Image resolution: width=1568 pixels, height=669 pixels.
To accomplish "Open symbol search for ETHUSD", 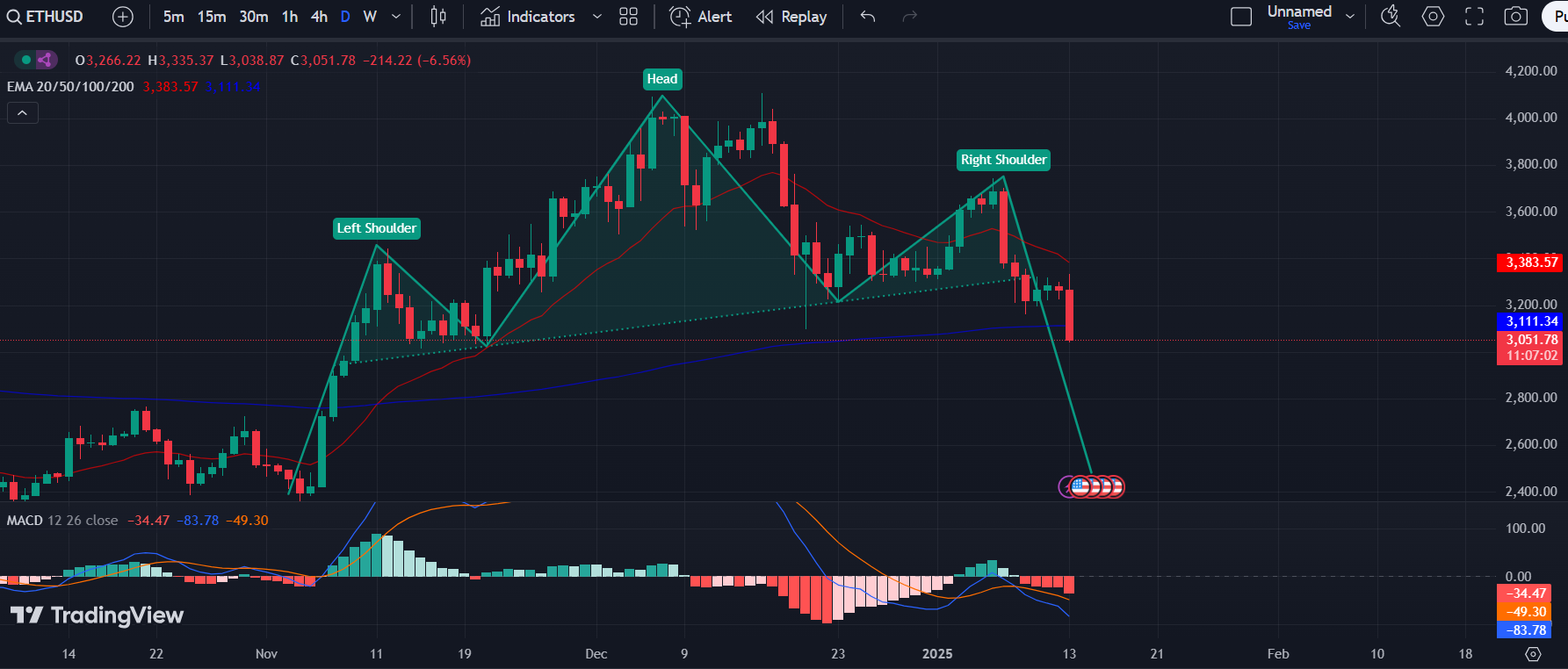I will pos(45,17).
